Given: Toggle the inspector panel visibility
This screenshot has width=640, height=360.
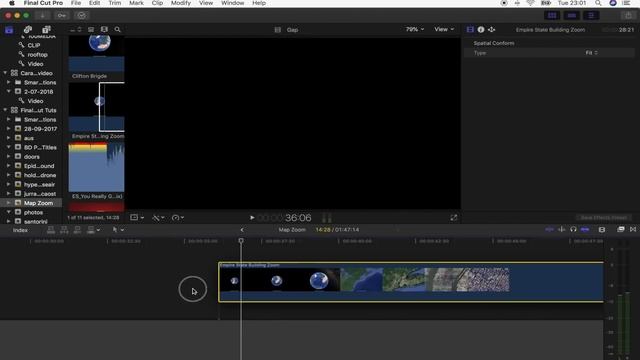Looking at the screenshot, I should [x=591, y=16].
